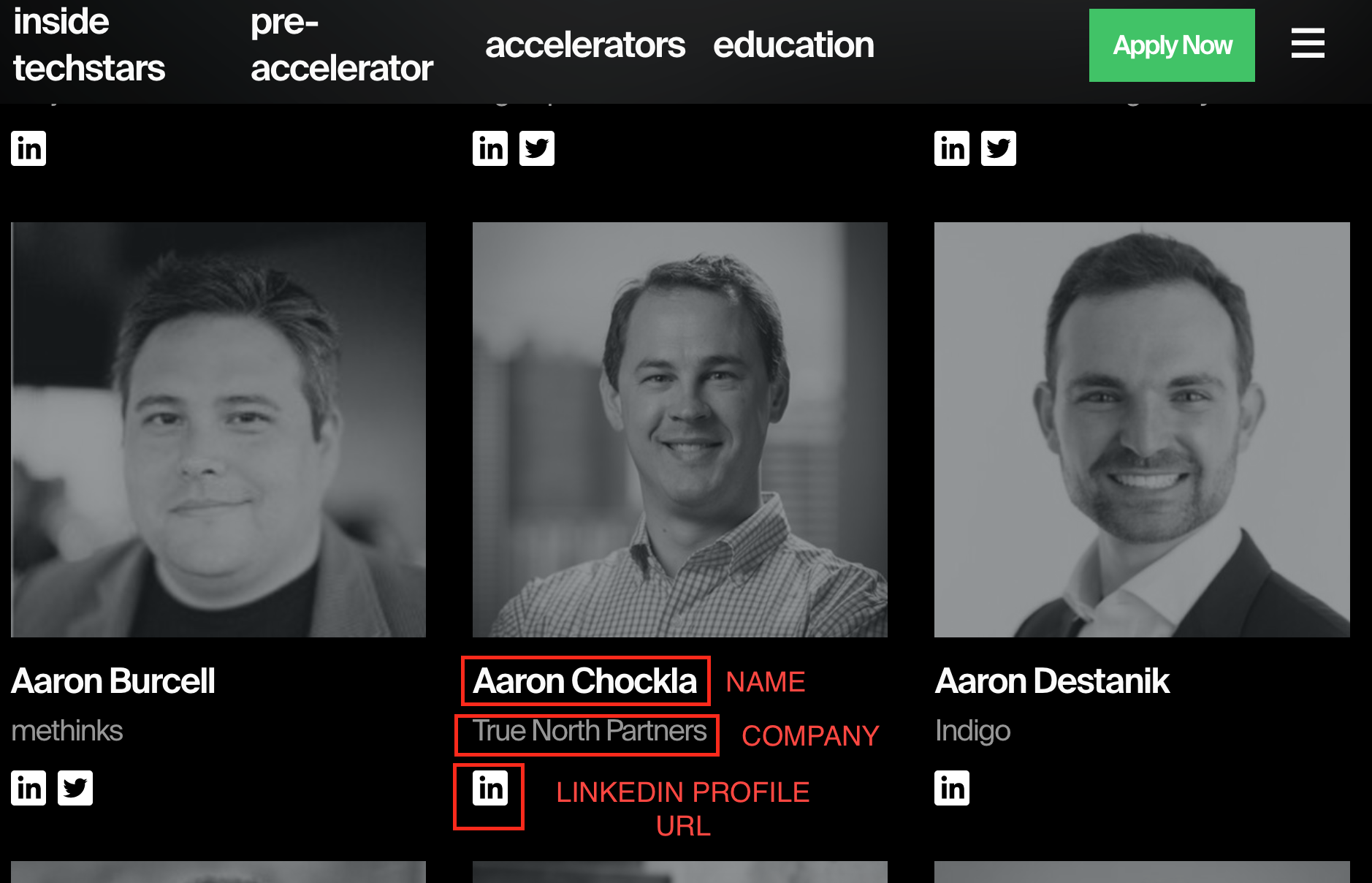Click the green Apply Now button
The image size is (1372, 883).
pyautogui.click(x=1172, y=45)
